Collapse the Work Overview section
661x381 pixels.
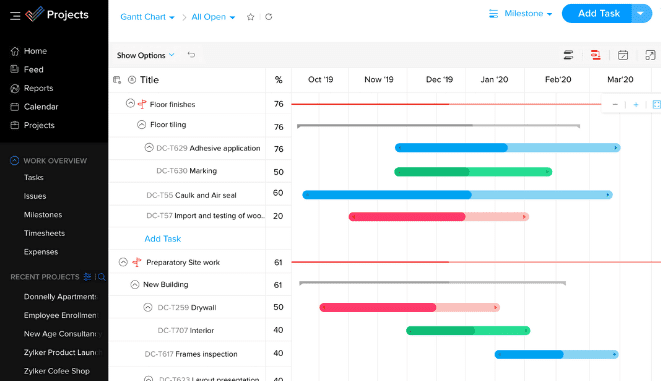pos(14,161)
